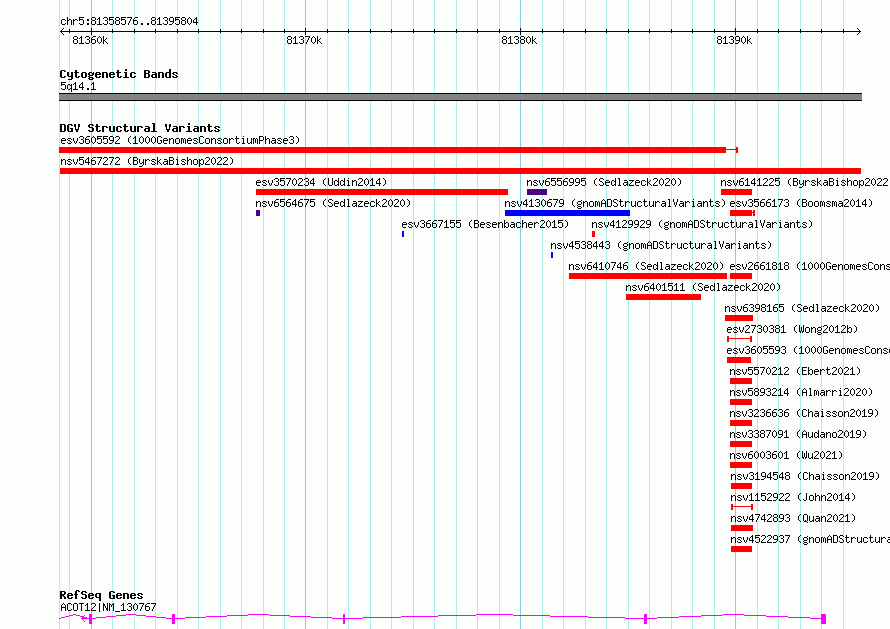
Task: Open nsv6410746 (Sedlazeck2020) variant label
Action: [x=646, y=266]
